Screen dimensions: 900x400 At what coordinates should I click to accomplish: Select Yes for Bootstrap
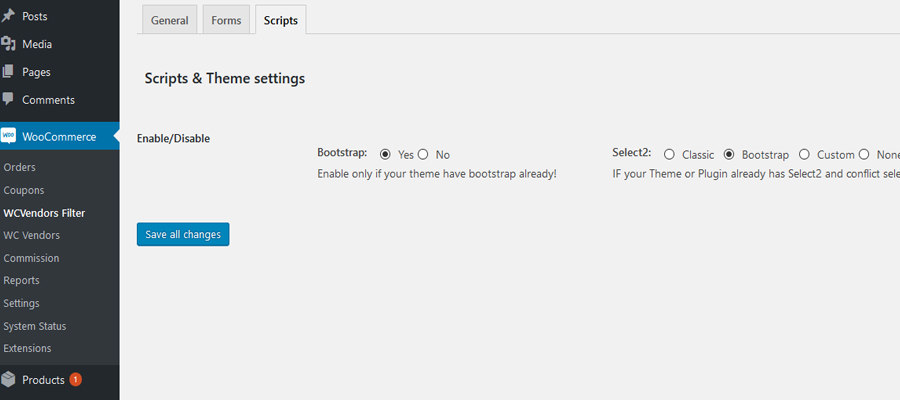coord(385,155)
